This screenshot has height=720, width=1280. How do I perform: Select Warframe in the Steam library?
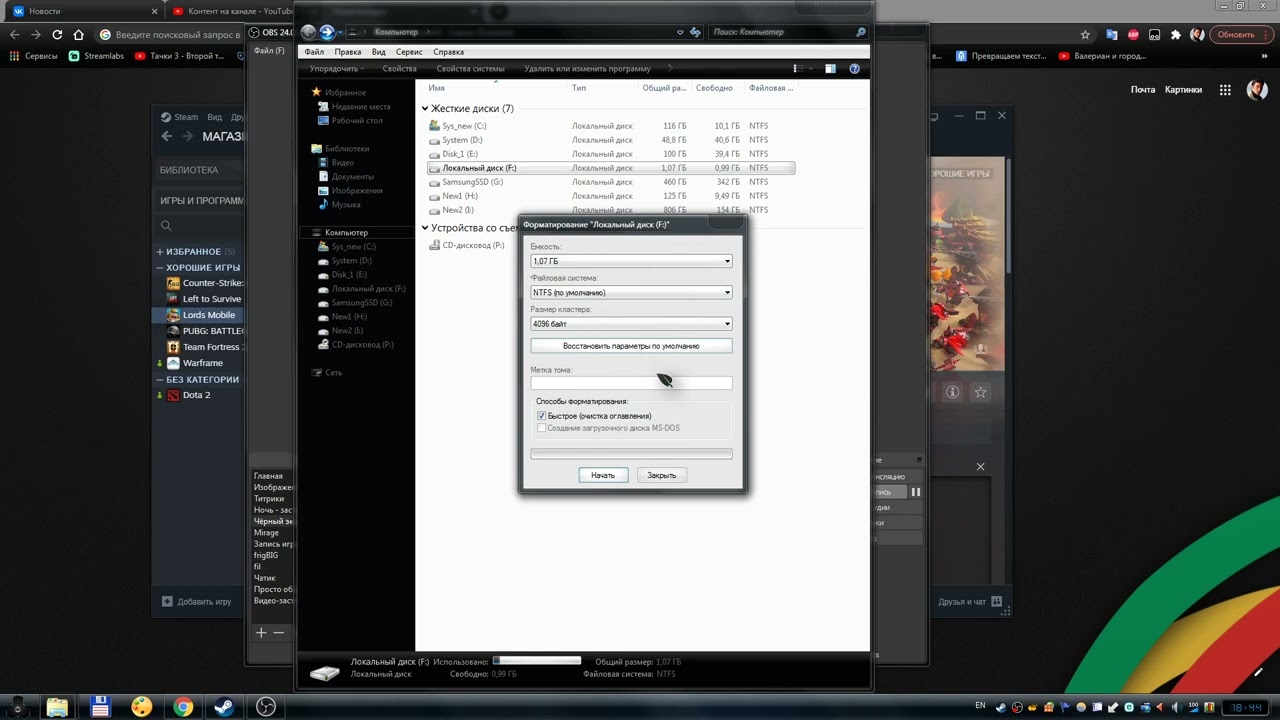[x=202, y=363]
